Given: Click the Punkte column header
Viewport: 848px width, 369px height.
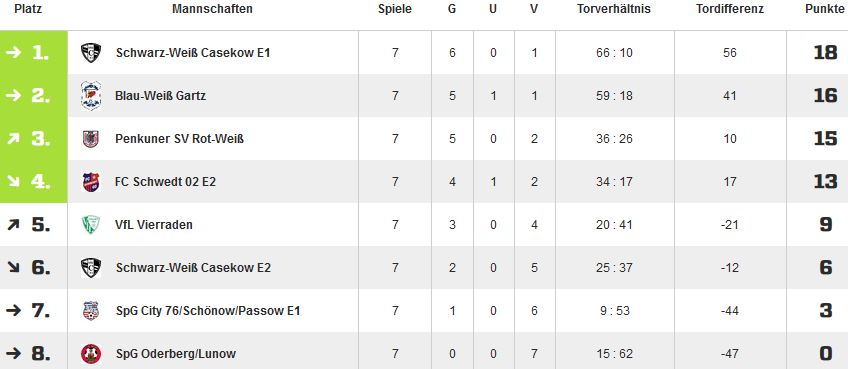Looking at the screenshot, I should point(825,9).
